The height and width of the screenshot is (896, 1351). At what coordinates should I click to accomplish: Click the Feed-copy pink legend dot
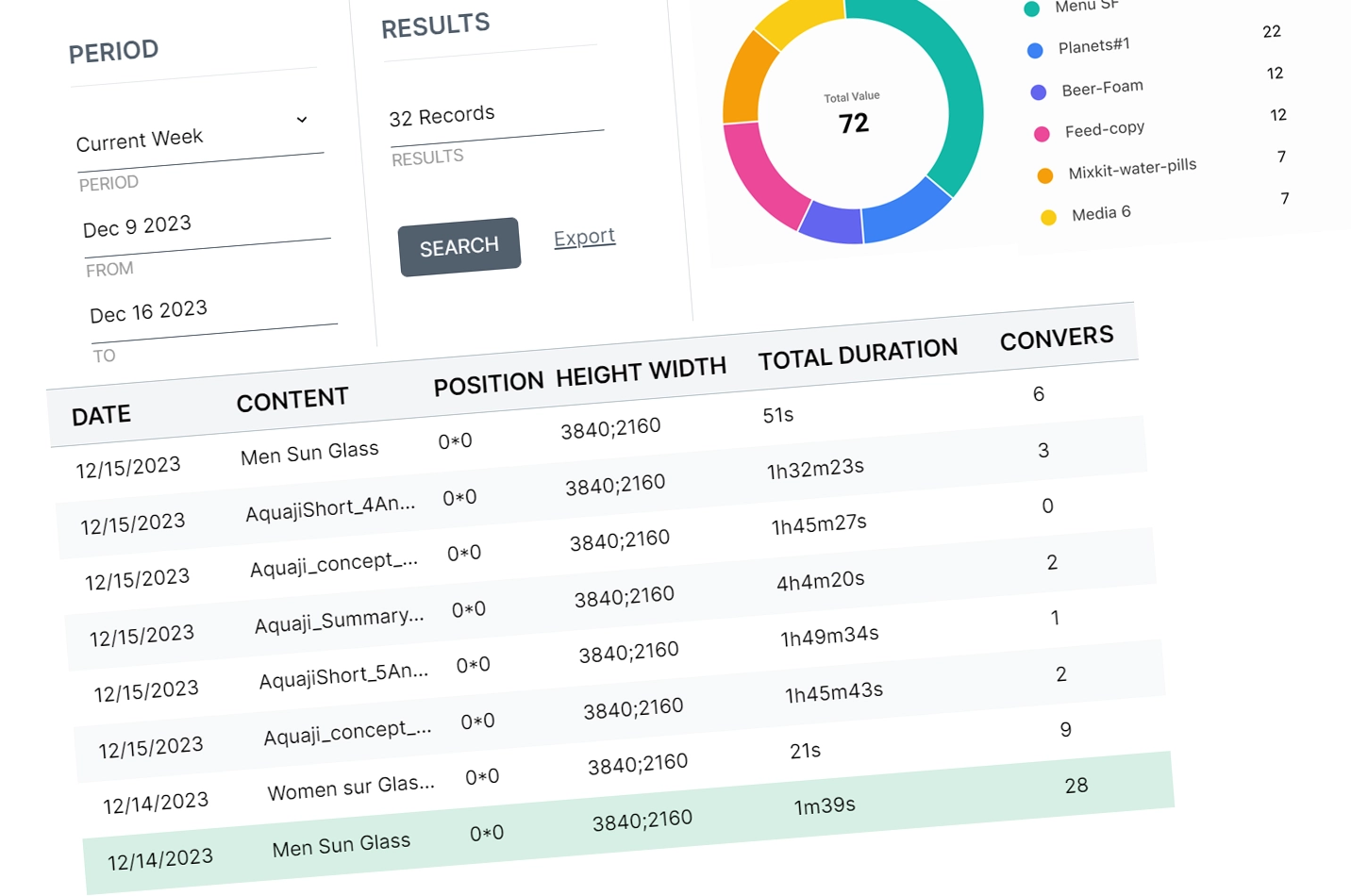pos(1042,134)
